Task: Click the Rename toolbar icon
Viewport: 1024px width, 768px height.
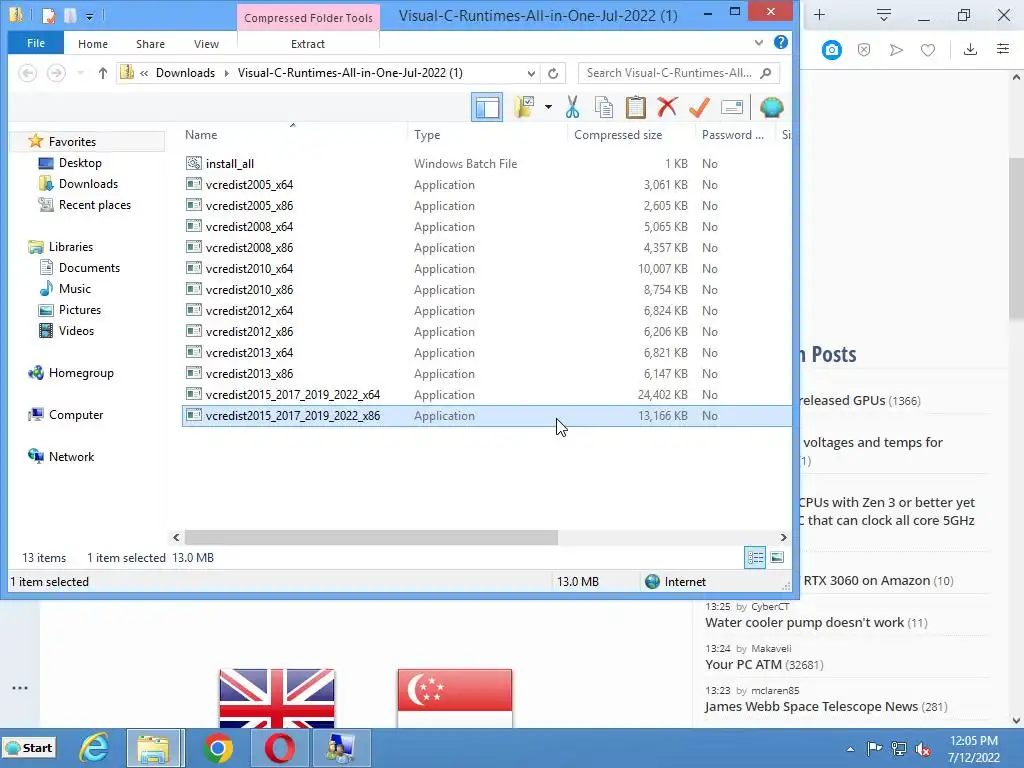Action: 731,107
